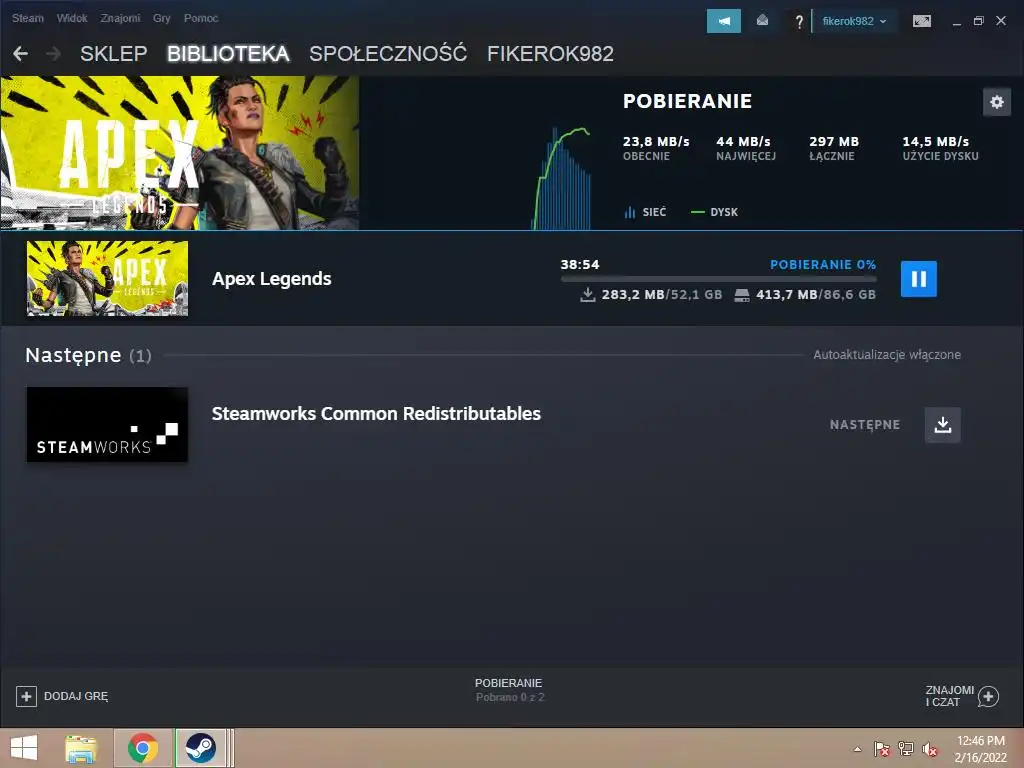
Task: Click the plus icon for Dodaj grę
Action: [26, 696]
